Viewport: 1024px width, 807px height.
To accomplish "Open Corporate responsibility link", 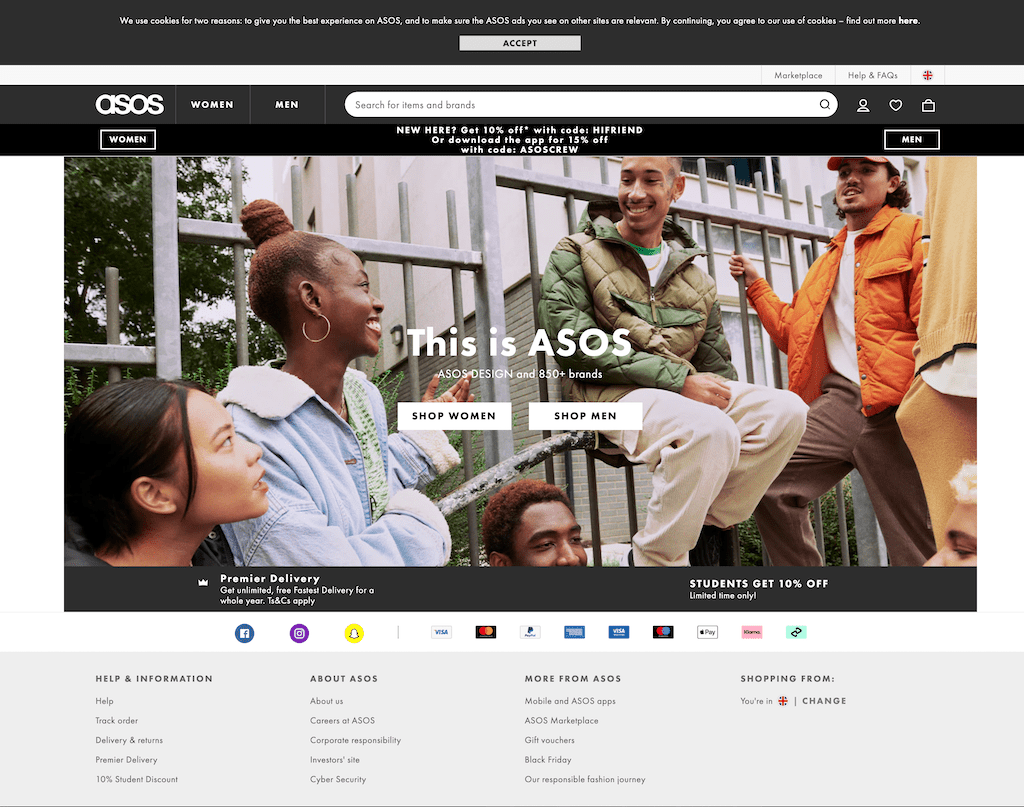I will coord(355,740).
